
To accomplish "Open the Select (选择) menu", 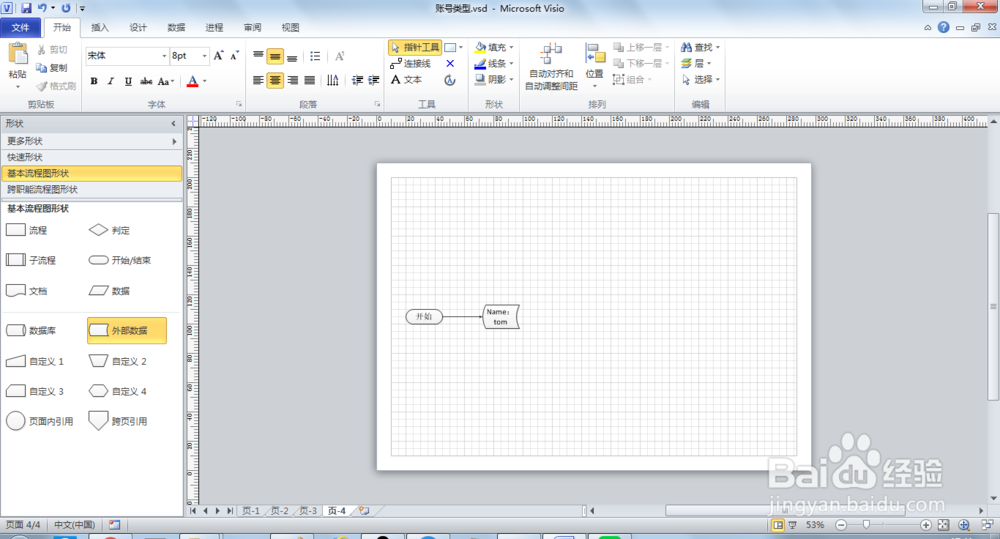I will [x=700, y=79].
